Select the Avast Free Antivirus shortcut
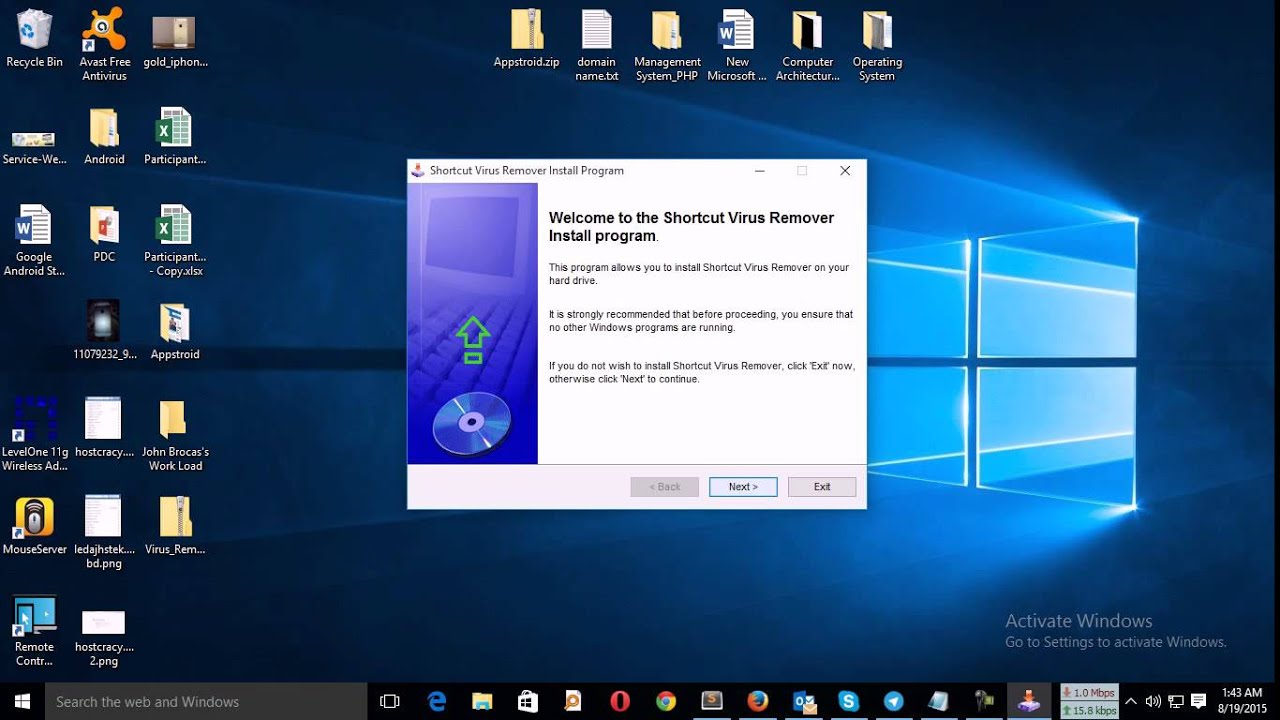 click(x=105, y=45)
